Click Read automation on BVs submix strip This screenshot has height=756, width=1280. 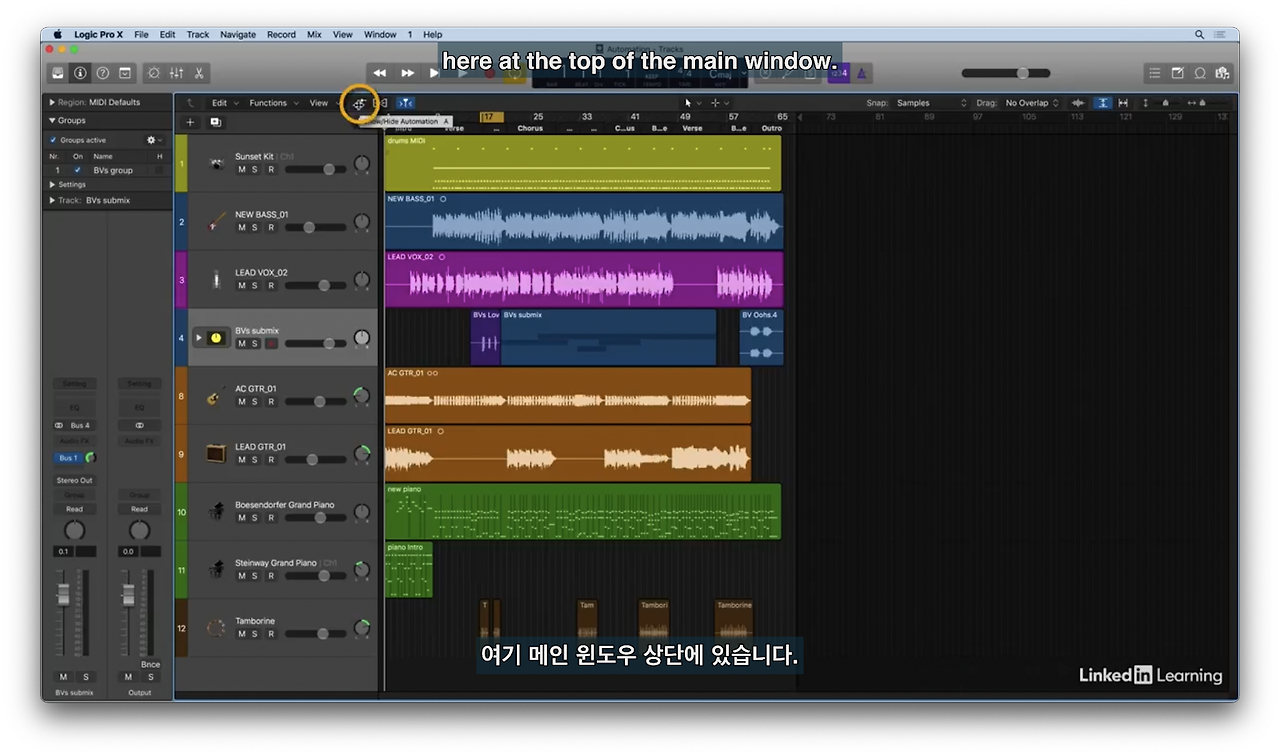pyautogui.click(x=75, y=509)
